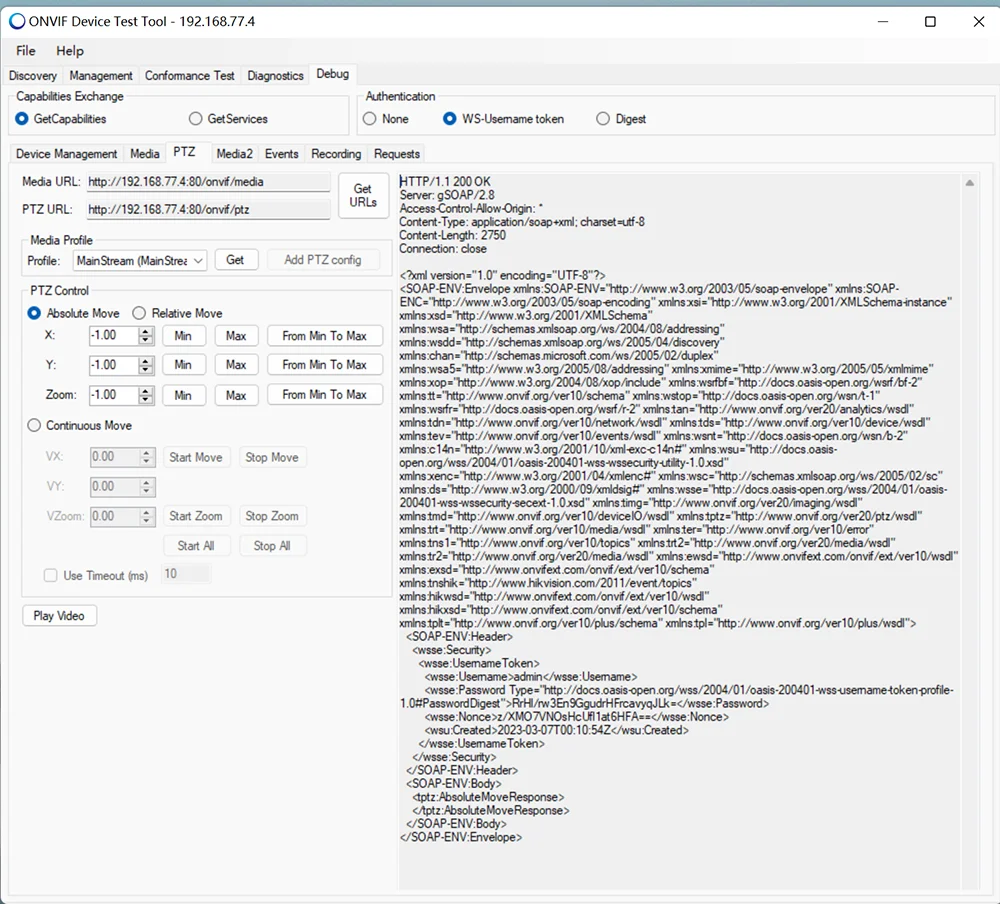Open the Recording sub-tab
Viewport: 1000px width, 904px height.
click(336, 154)
